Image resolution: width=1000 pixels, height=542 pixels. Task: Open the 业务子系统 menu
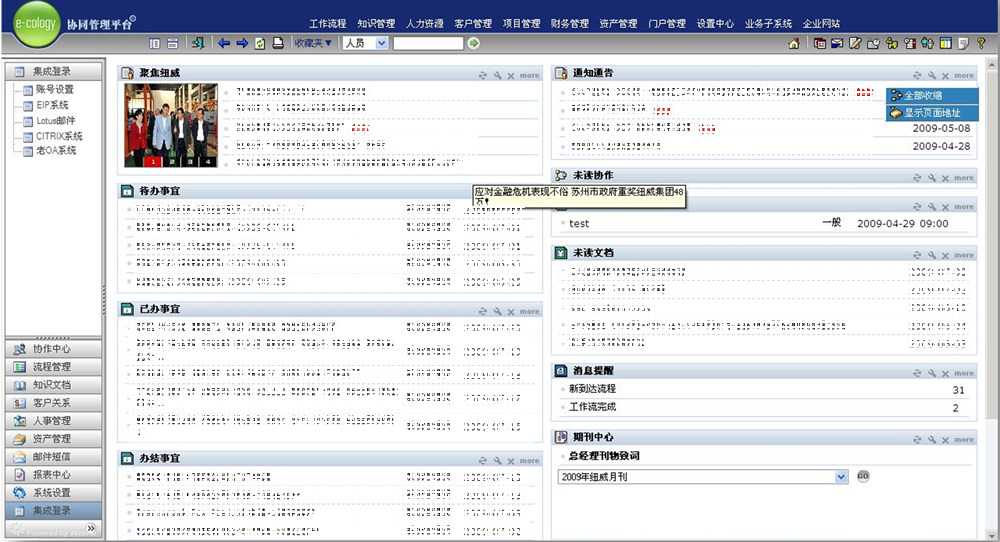[768, 24]
